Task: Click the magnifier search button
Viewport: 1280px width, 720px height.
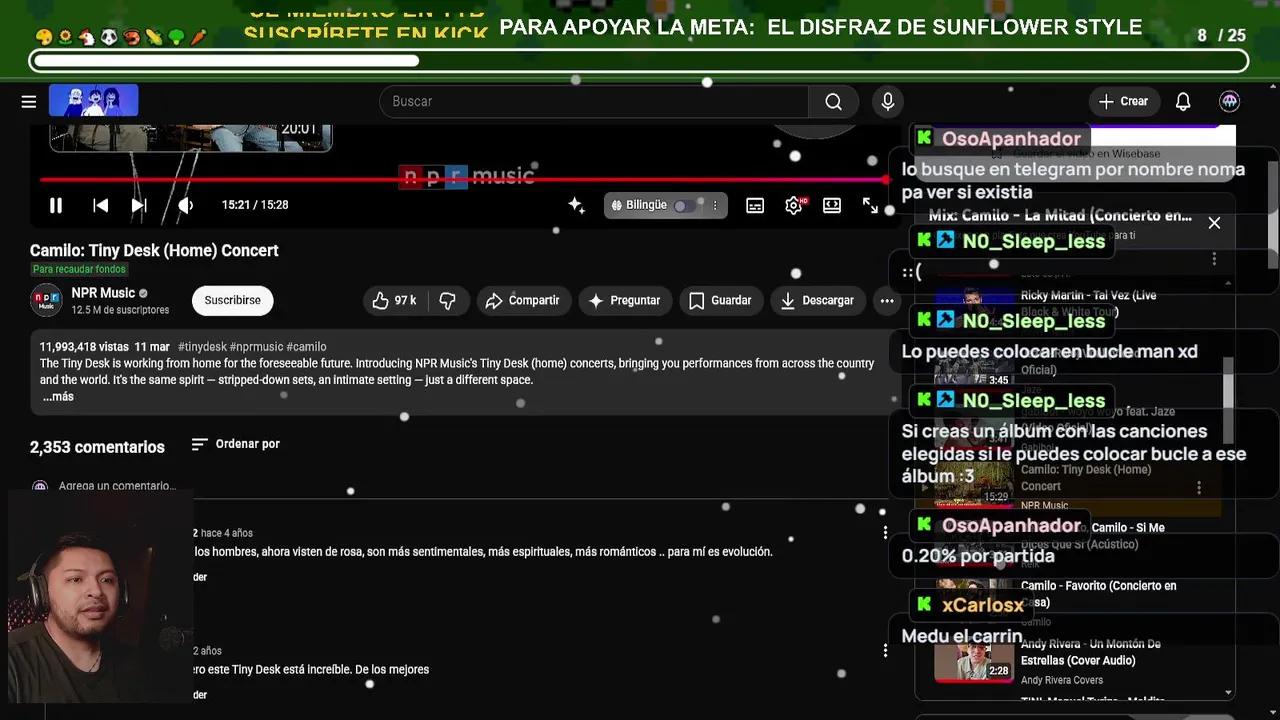Action: pos(833,101)
